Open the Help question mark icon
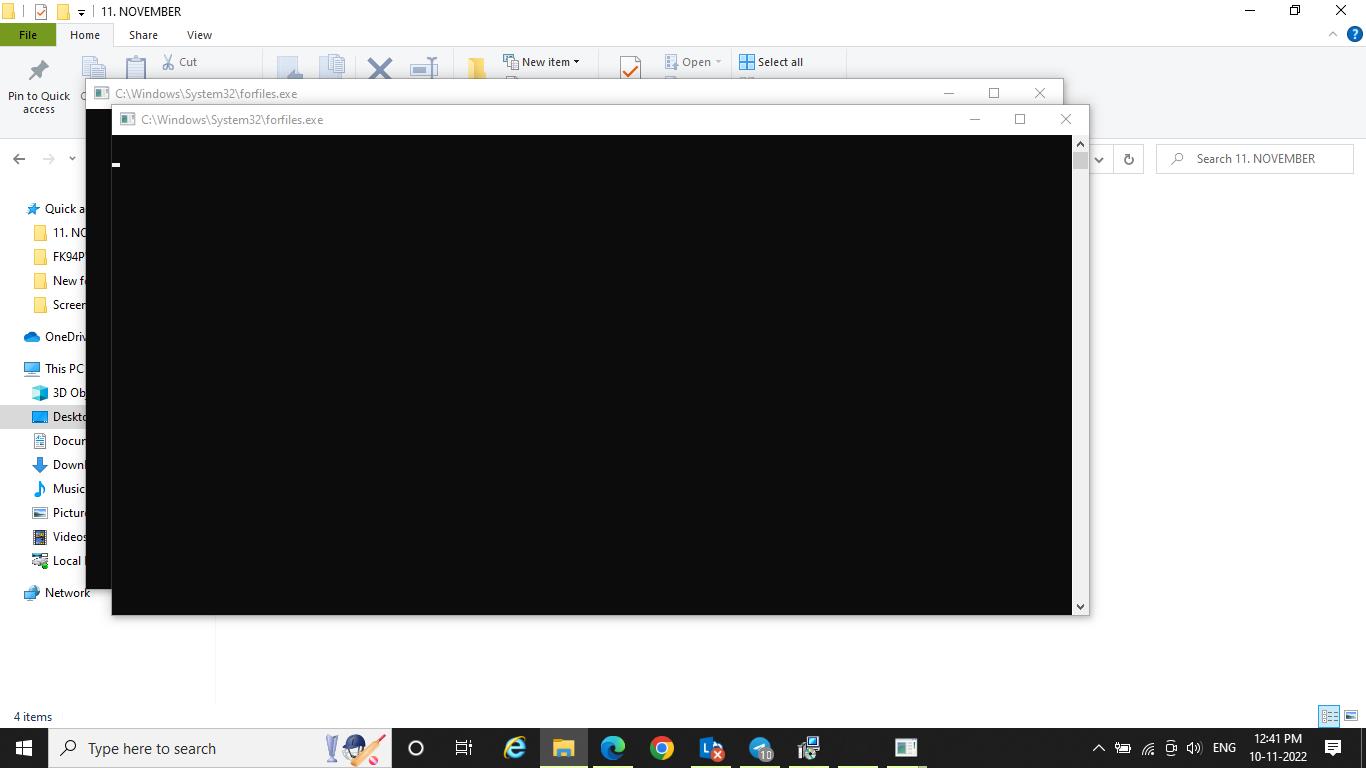 click(x=1355, y=34)
